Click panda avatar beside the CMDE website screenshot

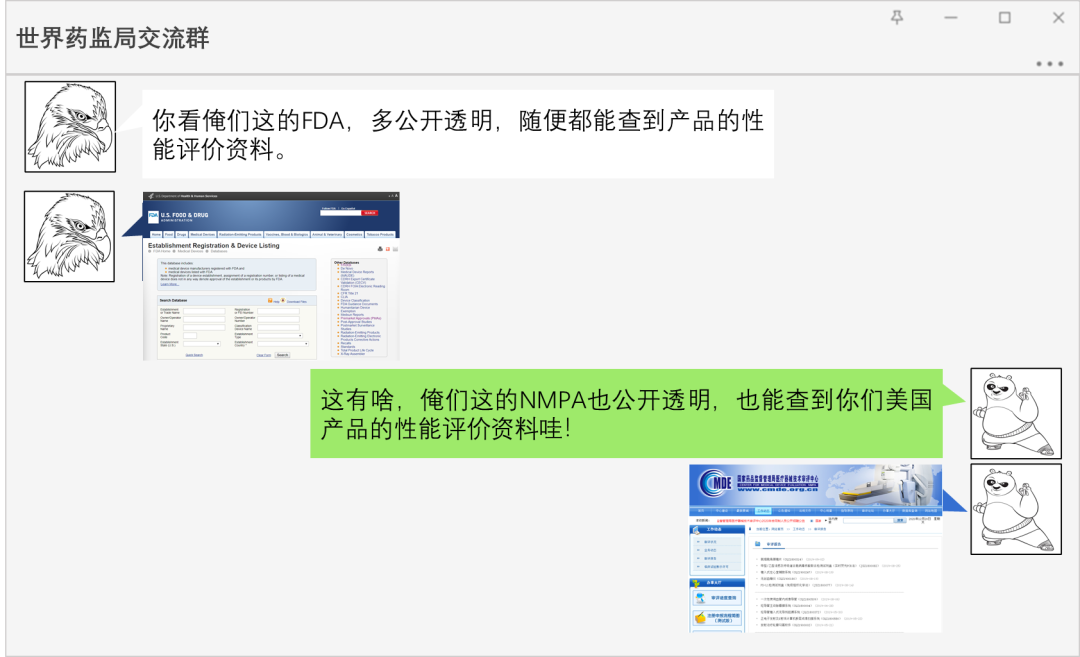[x=1015, y=509]
